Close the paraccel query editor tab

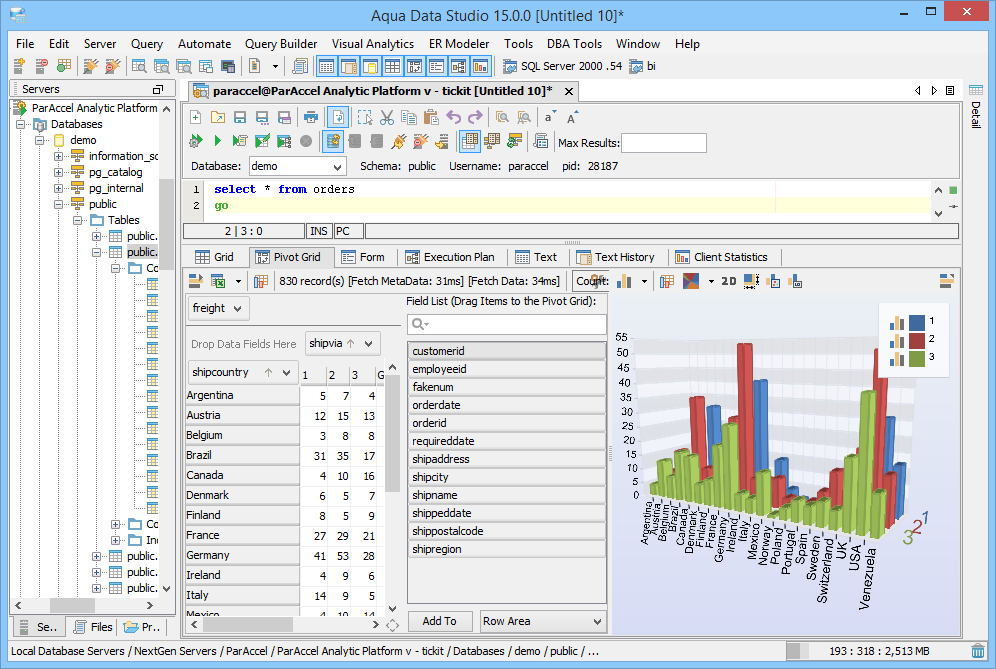569,91
